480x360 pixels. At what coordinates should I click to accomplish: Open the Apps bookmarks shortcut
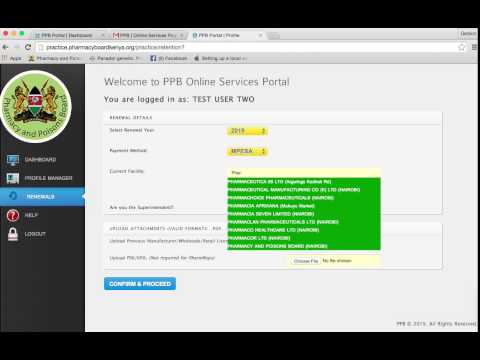coord(12,58)
